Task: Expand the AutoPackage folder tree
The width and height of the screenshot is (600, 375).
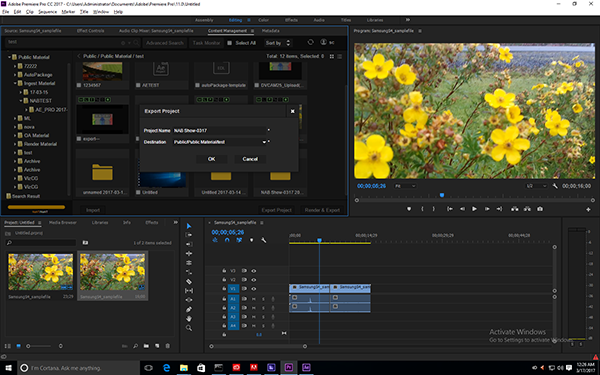Action: coord(15,75)
